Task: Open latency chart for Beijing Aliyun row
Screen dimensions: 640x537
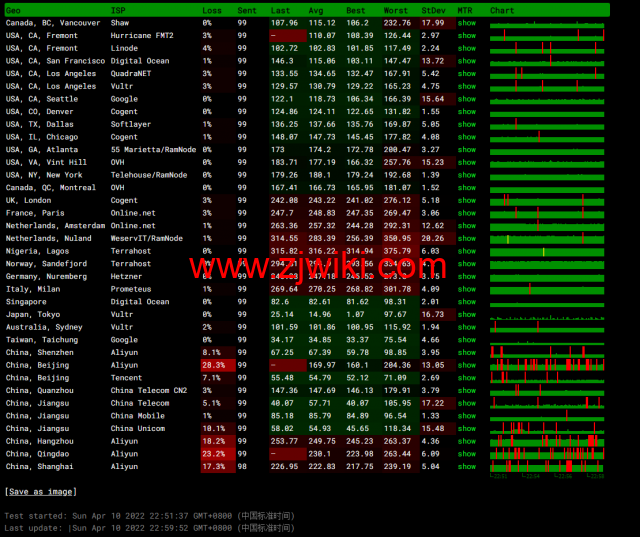Action: click(547, 365)
